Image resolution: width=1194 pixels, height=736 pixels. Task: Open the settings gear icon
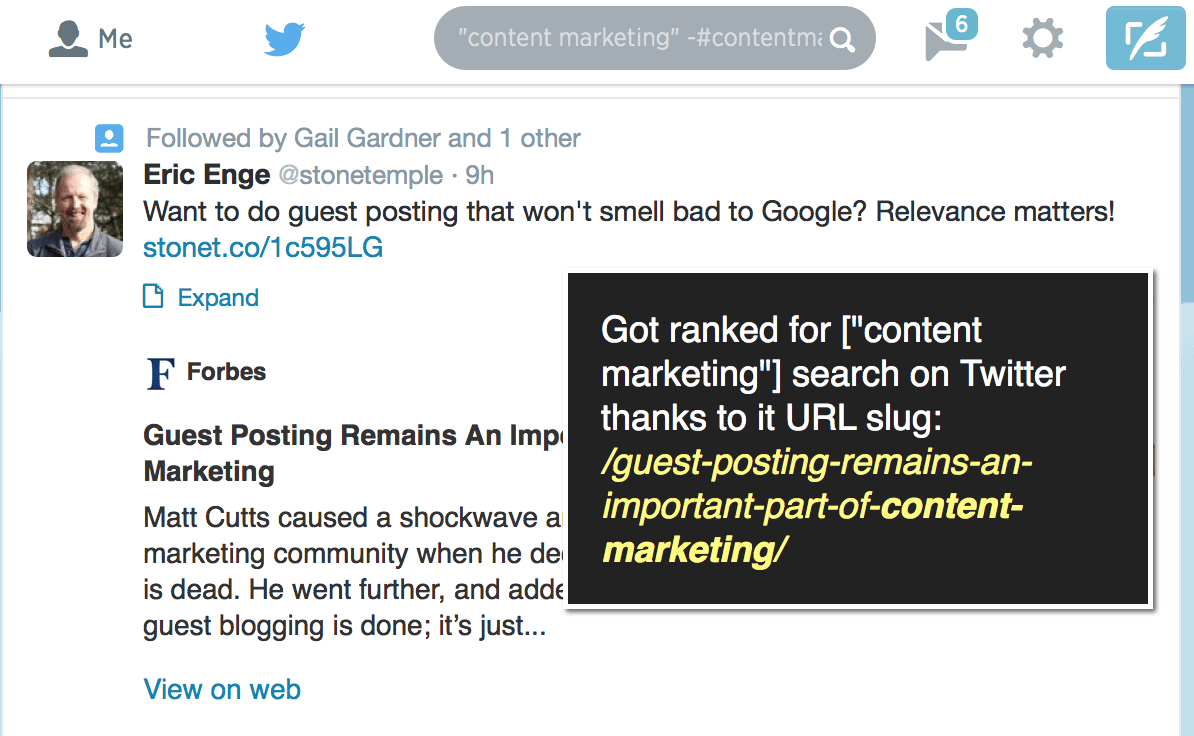[1042, 38]
